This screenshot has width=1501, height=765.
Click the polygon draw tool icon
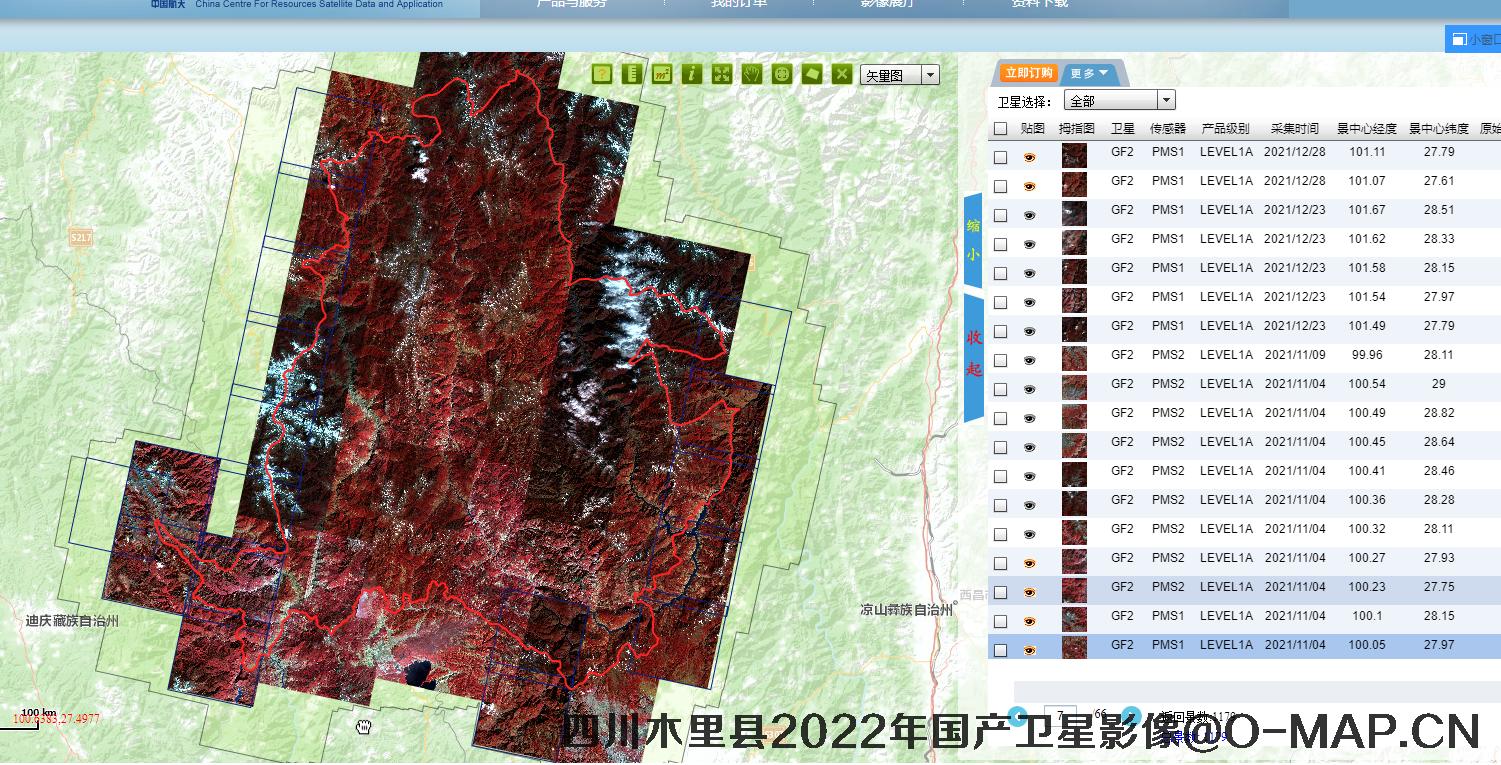click(812, 74)
